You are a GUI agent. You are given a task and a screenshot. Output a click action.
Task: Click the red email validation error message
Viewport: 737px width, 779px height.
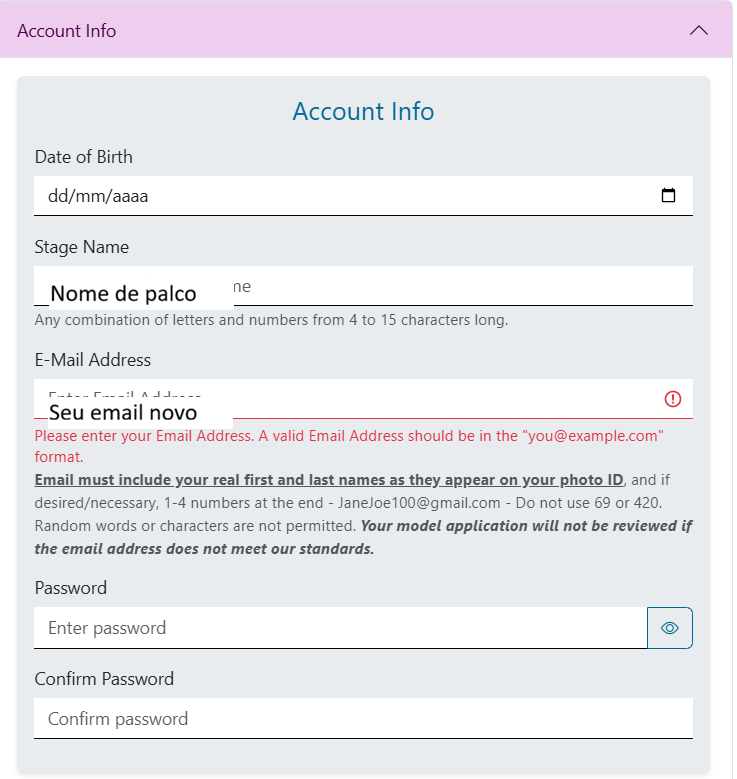click(x=349, y=436)
